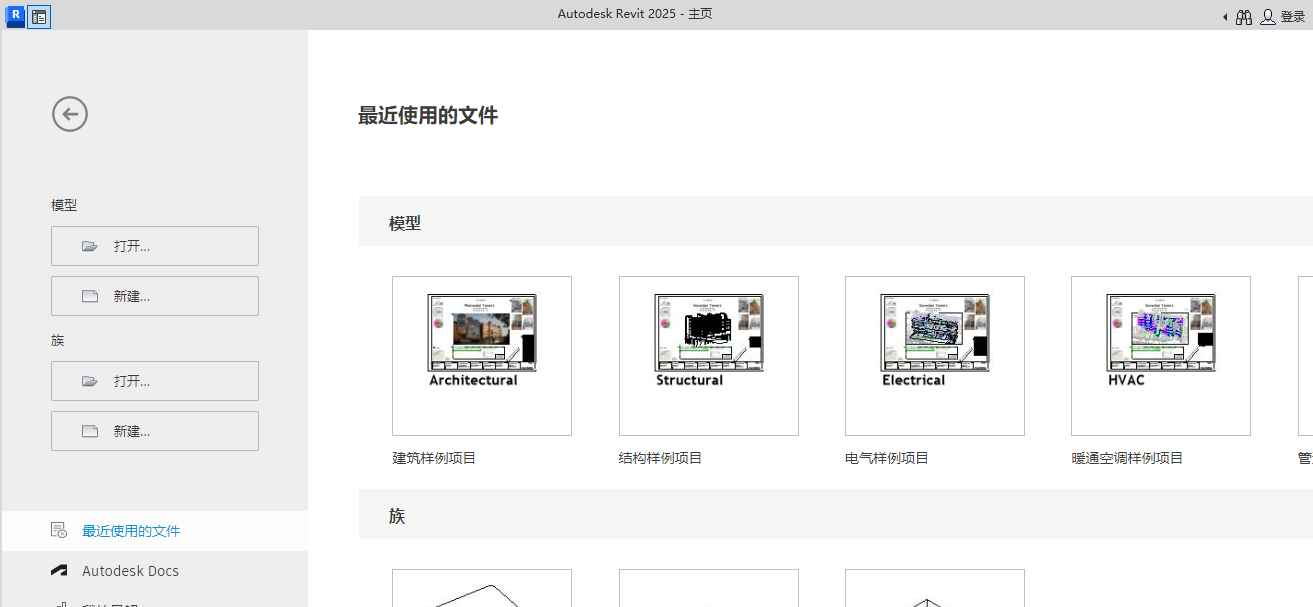Click the 最近使用的文件 page heading
The image size is (1313, 607).
click(x=428, y=115)
